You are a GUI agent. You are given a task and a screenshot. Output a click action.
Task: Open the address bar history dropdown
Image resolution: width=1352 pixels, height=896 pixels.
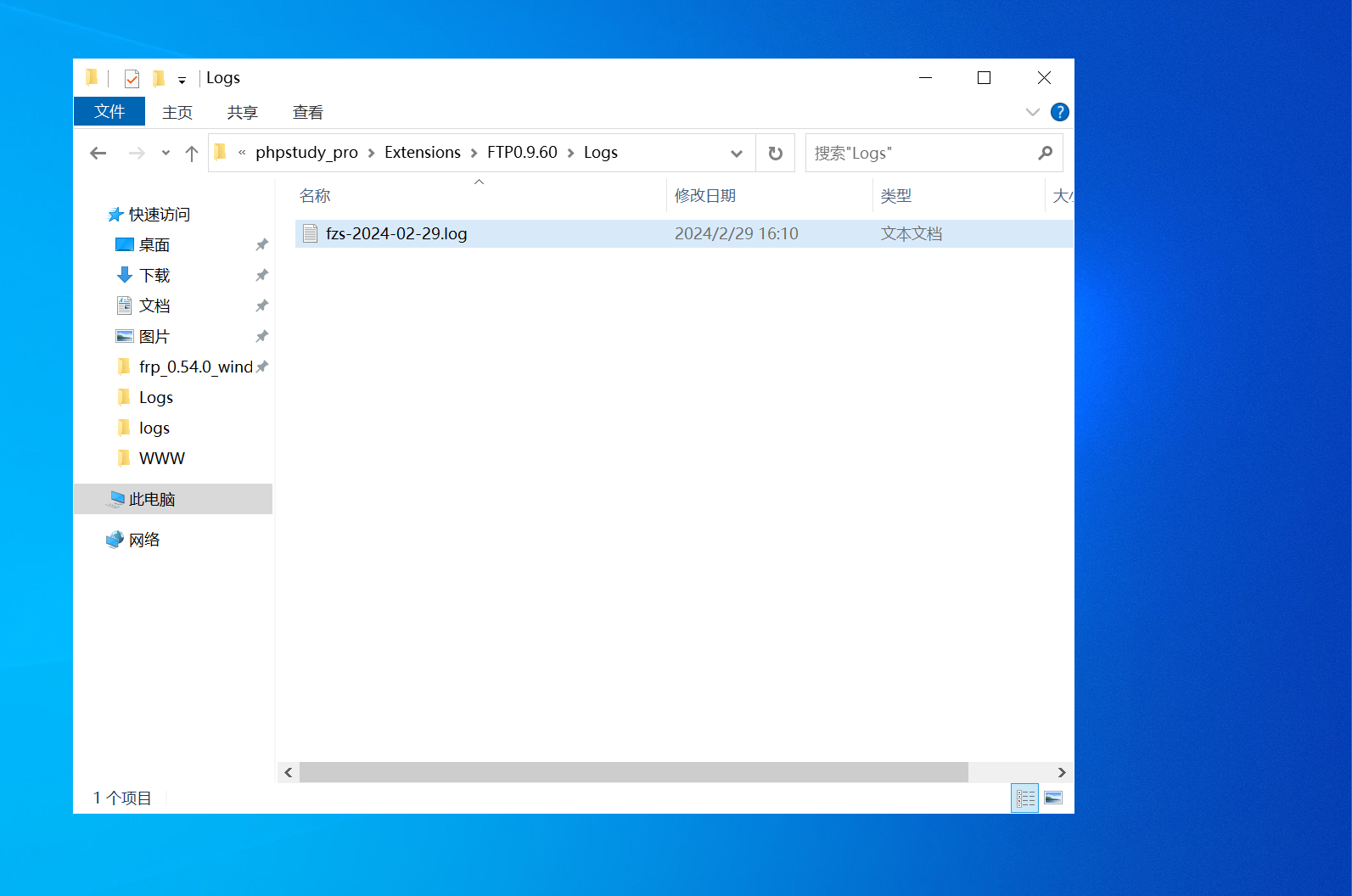click(x=736, y=154)
